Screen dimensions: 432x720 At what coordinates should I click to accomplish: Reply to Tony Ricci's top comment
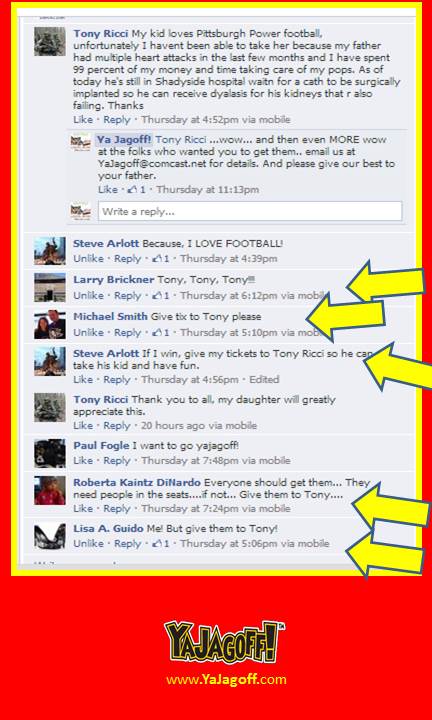click(117, 120)
